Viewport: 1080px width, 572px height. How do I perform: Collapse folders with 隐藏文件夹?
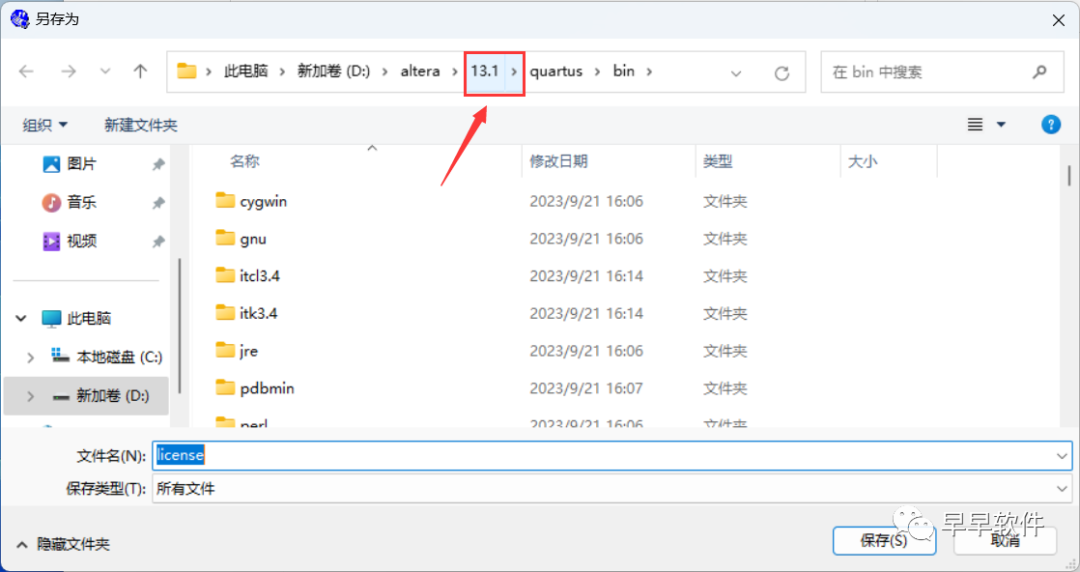[63, 544]
